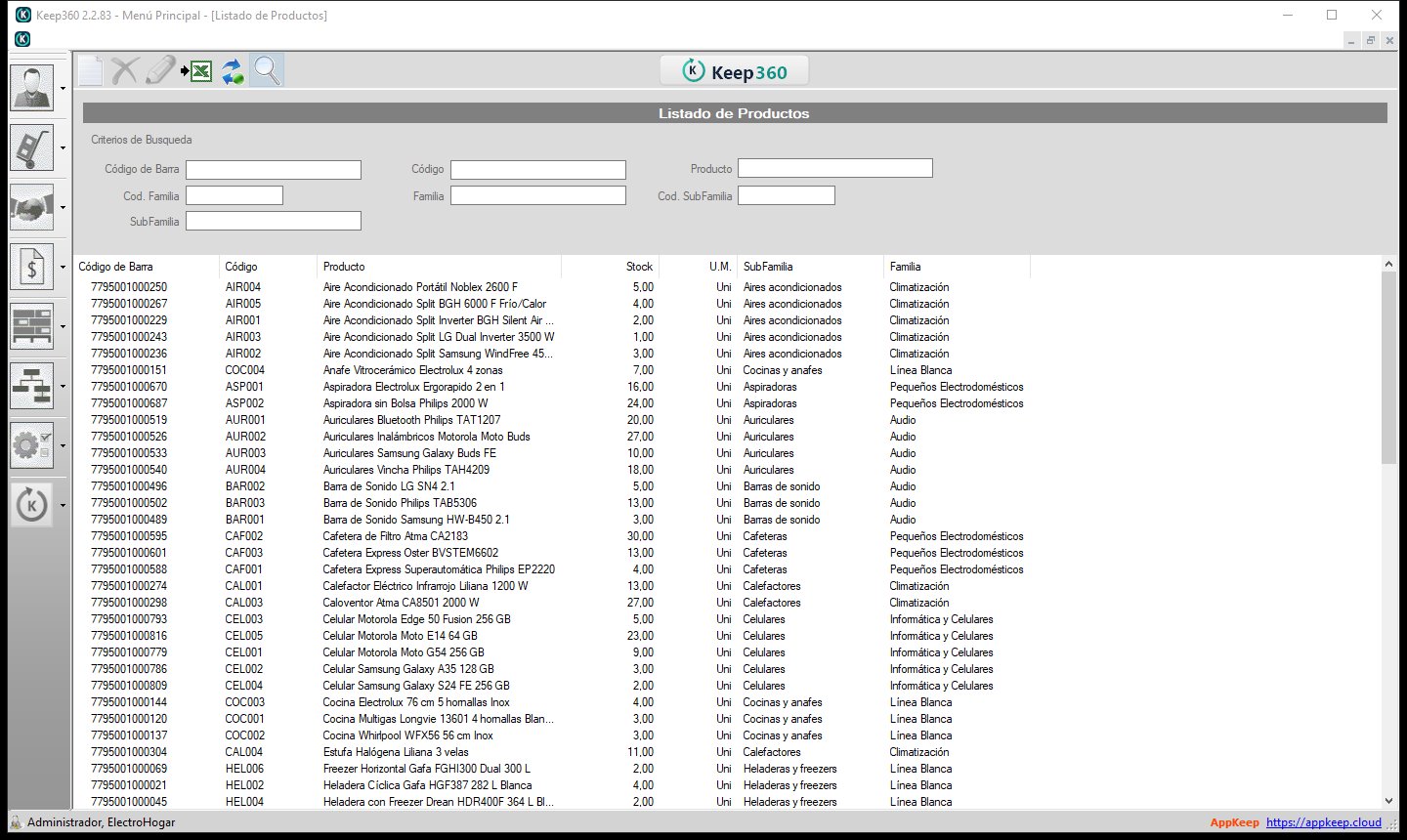Click the magnifying glass search icon
Viewport: 1407px width, 840px height.
coord(267,71)
